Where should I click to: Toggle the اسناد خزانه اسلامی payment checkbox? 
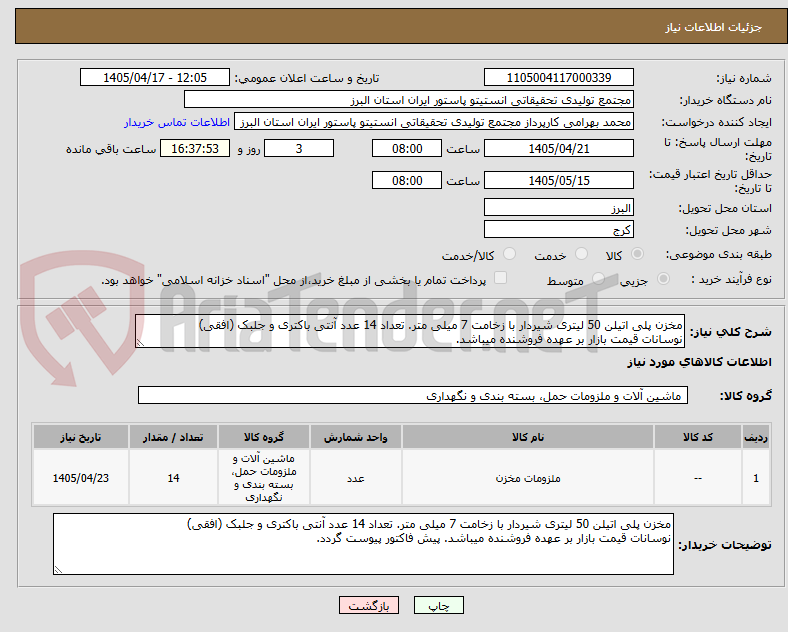pyautogui.click(x=500, y=278)
